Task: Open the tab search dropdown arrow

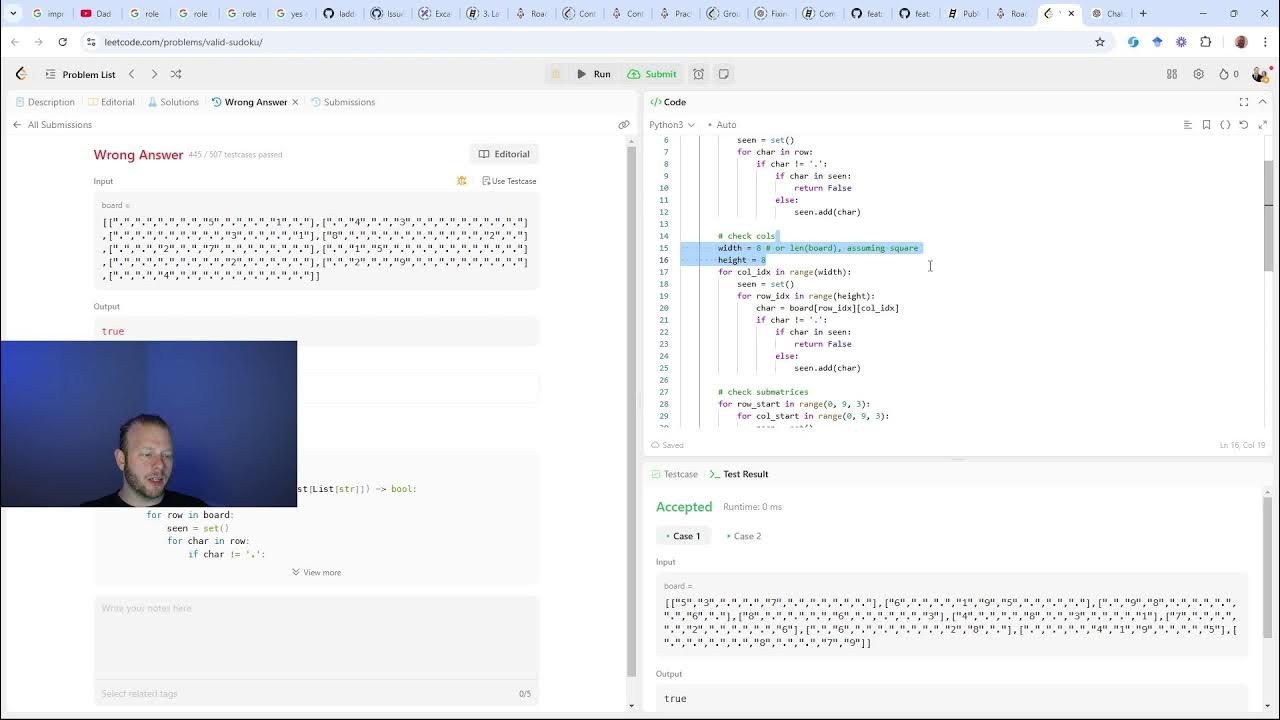Action: (13, 14)
